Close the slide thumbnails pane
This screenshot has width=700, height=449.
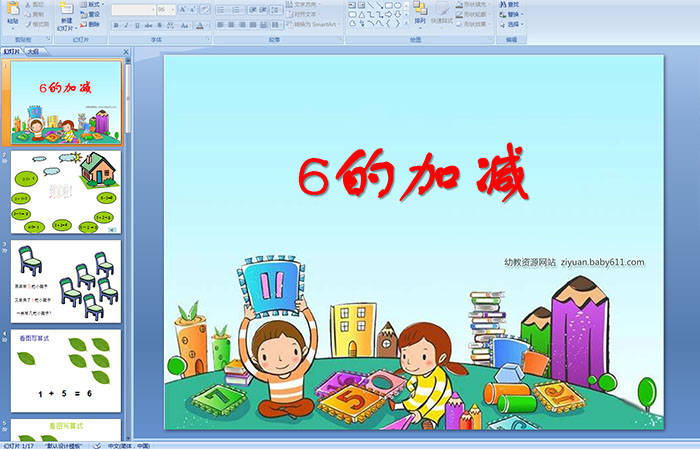pyautogui.click(x=126, y=52)
